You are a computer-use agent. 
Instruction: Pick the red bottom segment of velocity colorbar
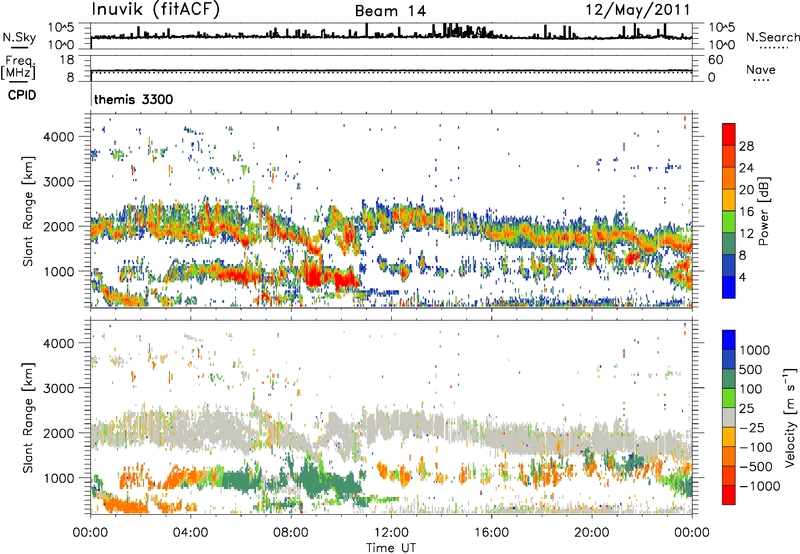729,495
